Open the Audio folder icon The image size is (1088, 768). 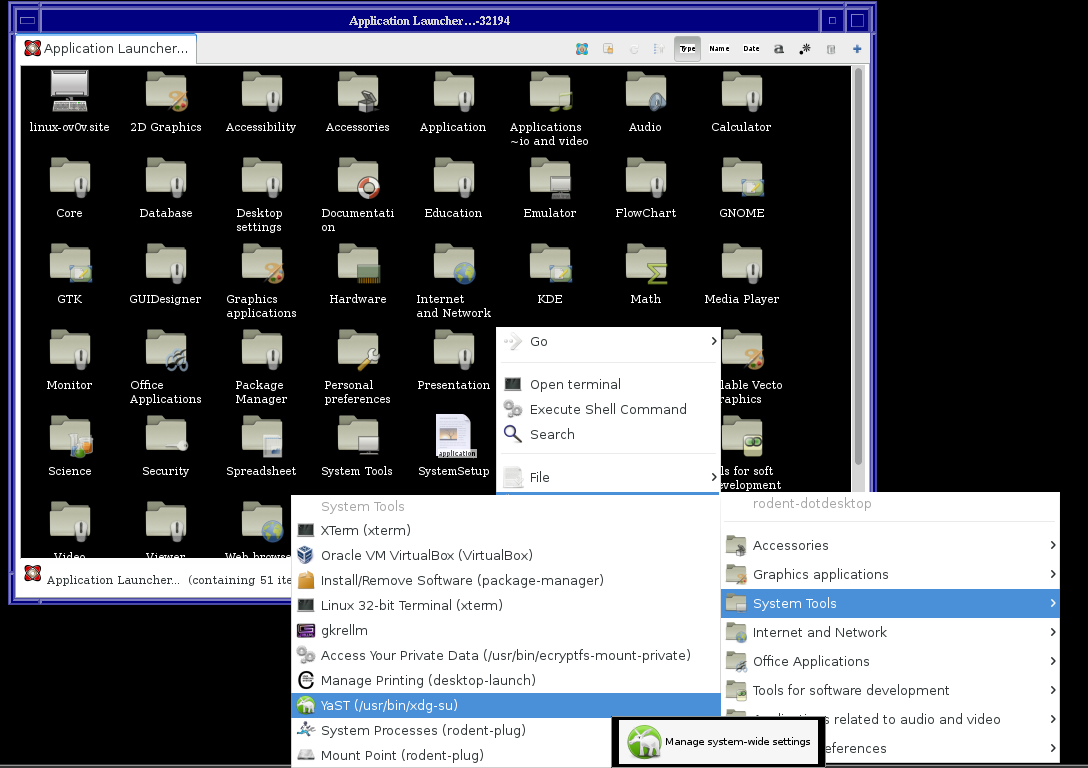click(x=645, y=92)
